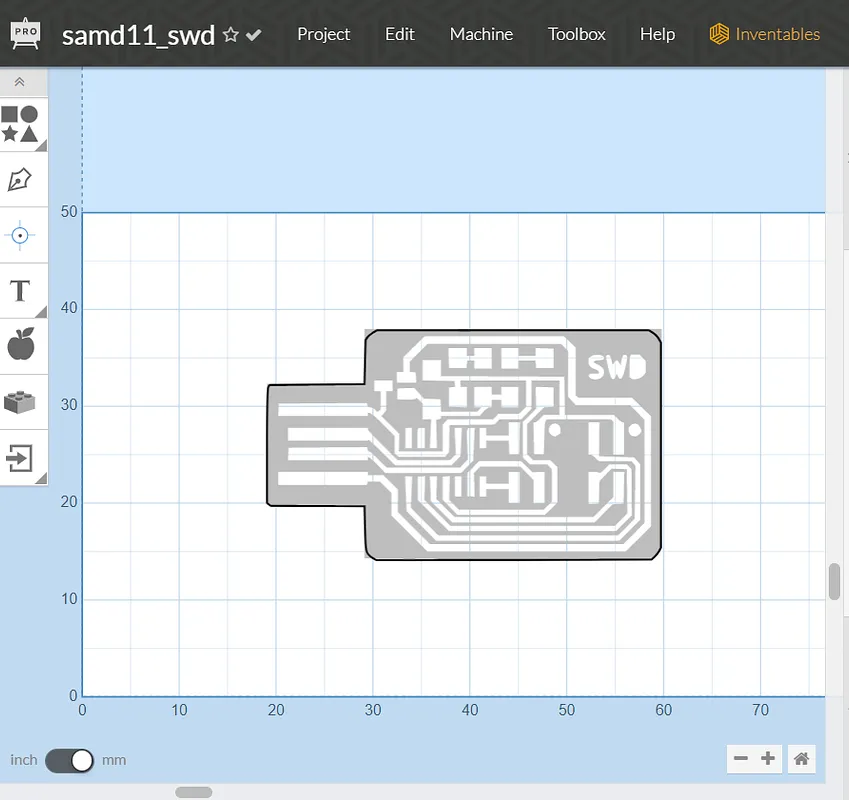849x800 pixels.
Task: Open the apple Icons library
Action: click(21, 346)
